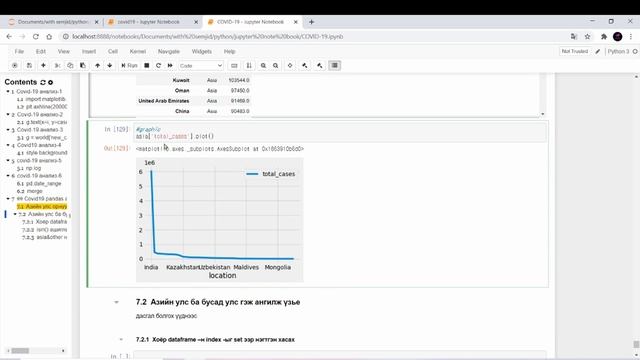Screen dimensions: 640x360
Task: Go to 5.1 np.log in Contents
Action: 29,168
